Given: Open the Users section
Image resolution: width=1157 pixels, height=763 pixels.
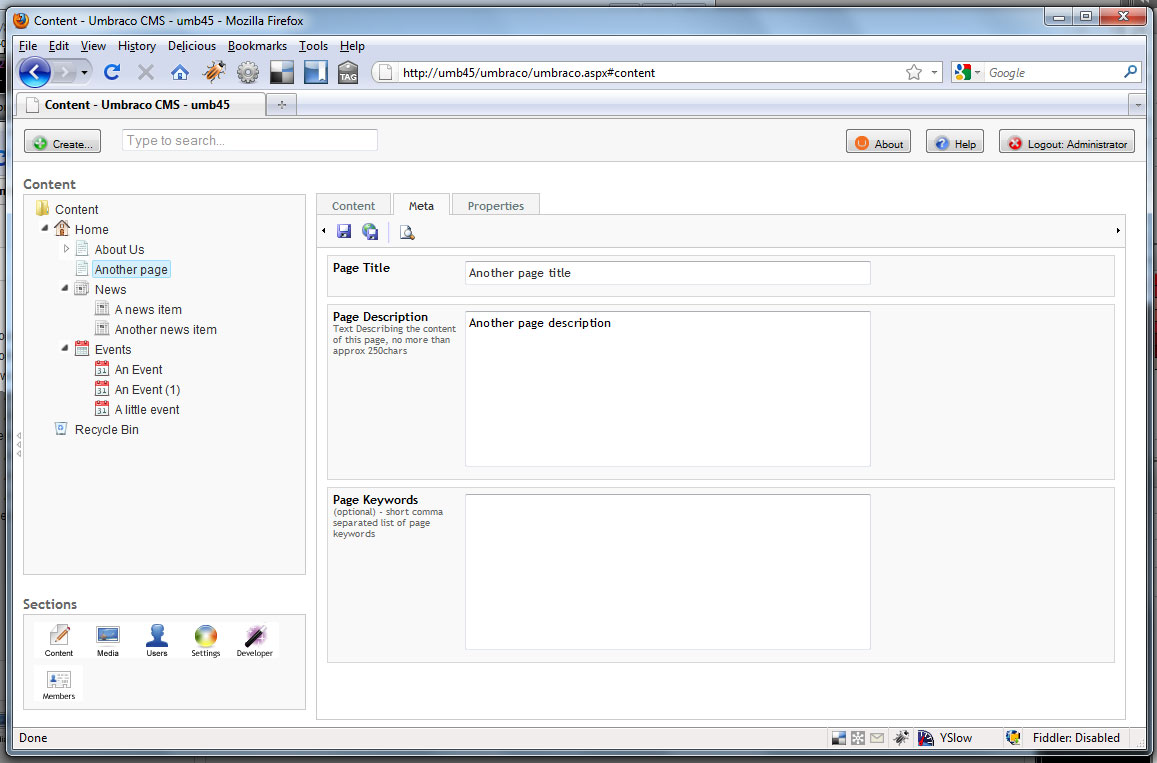Looking at the screenshot, I should point(156,640).
